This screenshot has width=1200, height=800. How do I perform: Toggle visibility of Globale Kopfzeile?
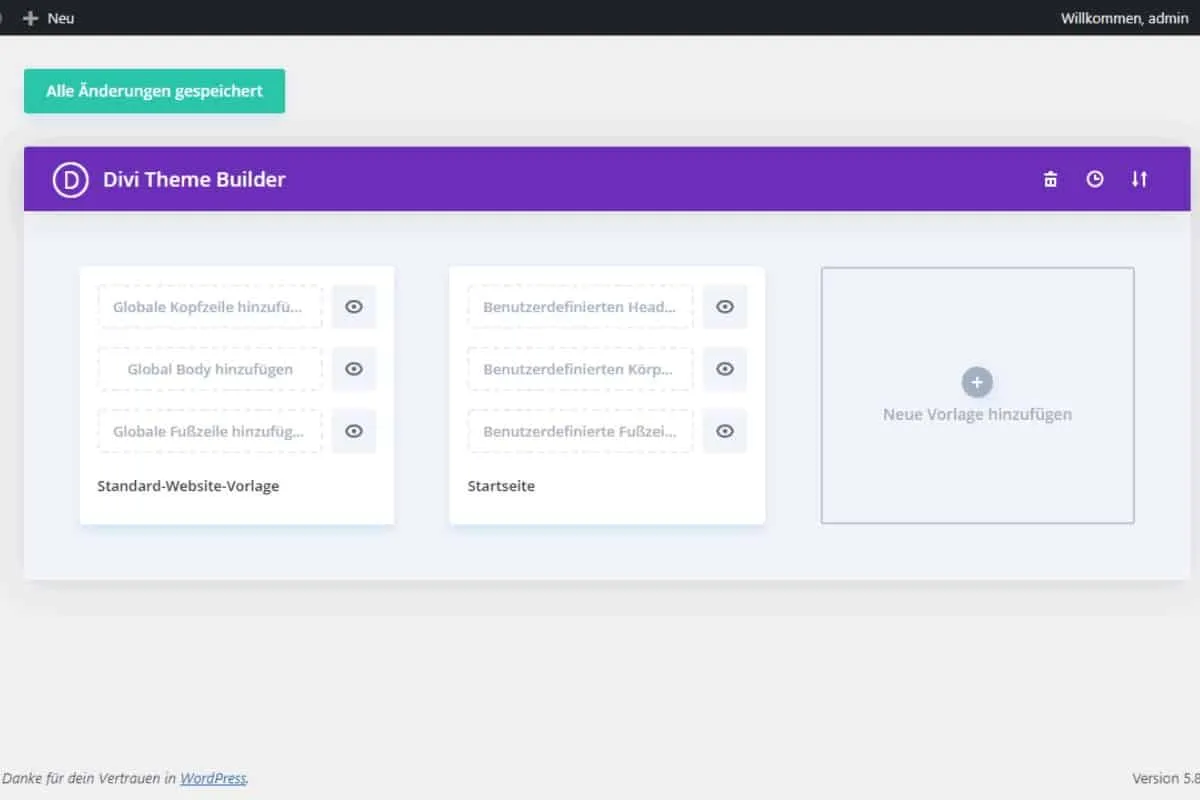[354, 307]
